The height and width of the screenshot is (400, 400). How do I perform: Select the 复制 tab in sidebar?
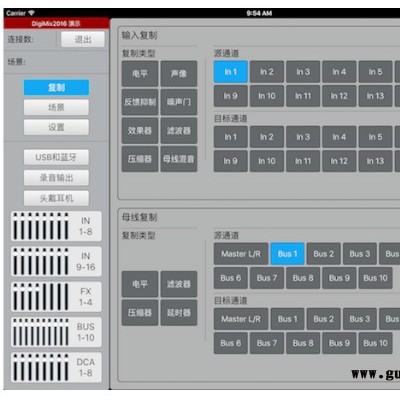pyautogui.click(x=56, y=88)
